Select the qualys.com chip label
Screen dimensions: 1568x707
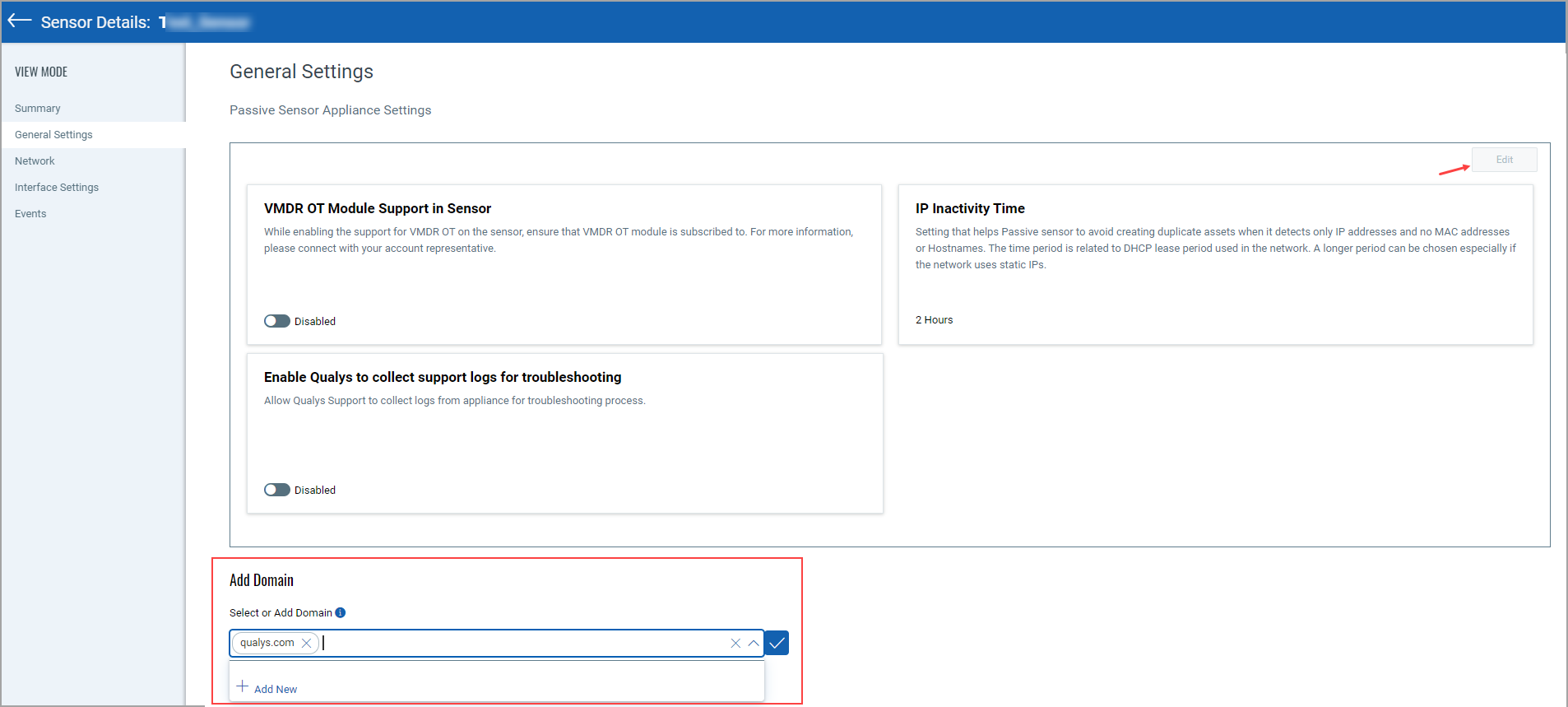tap(267, 643)
